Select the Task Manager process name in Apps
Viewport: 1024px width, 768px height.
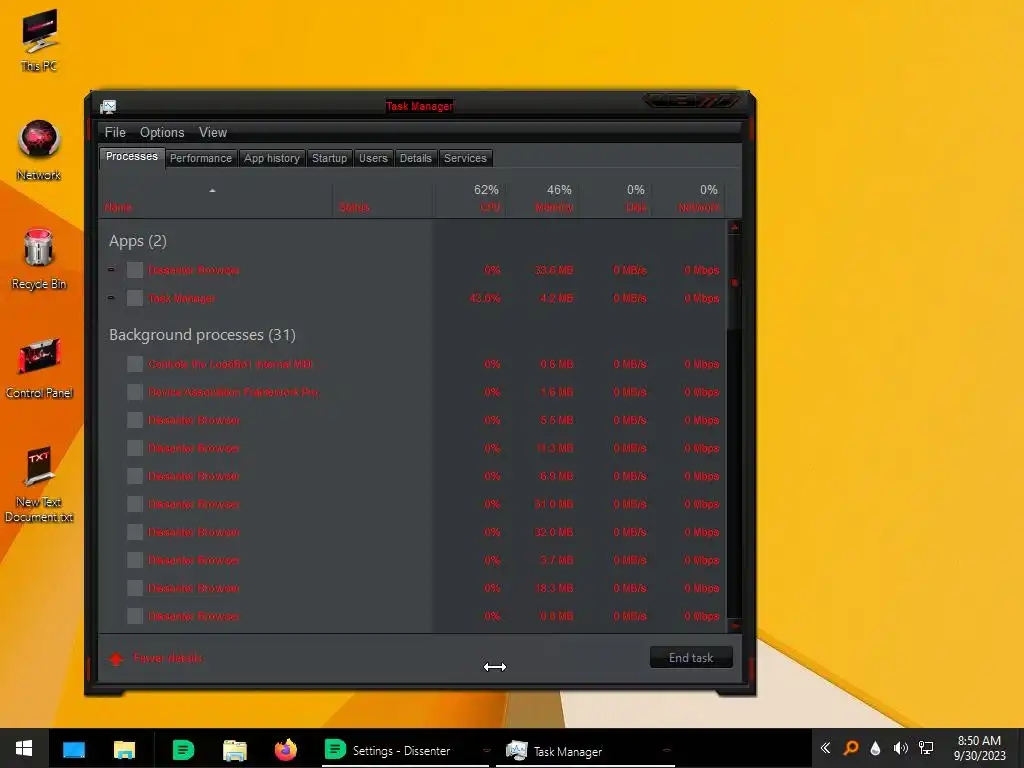[182, 298]
